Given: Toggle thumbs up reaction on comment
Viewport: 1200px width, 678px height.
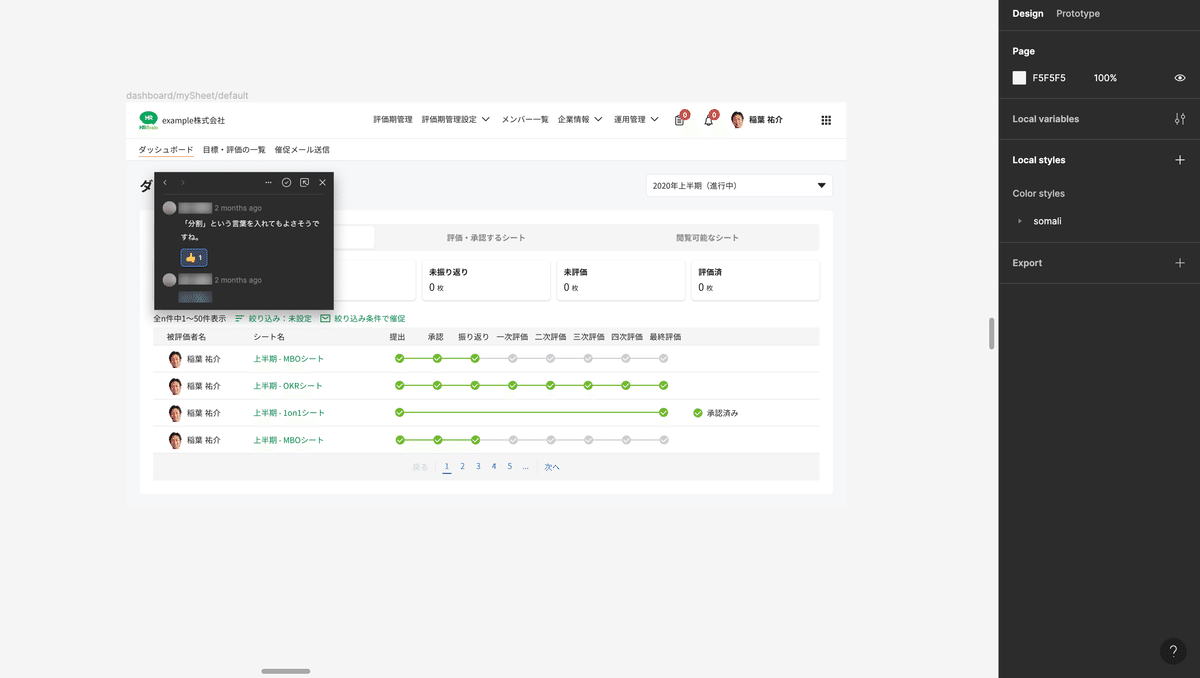Looking at the screenshot, I should tap(194, 258).
